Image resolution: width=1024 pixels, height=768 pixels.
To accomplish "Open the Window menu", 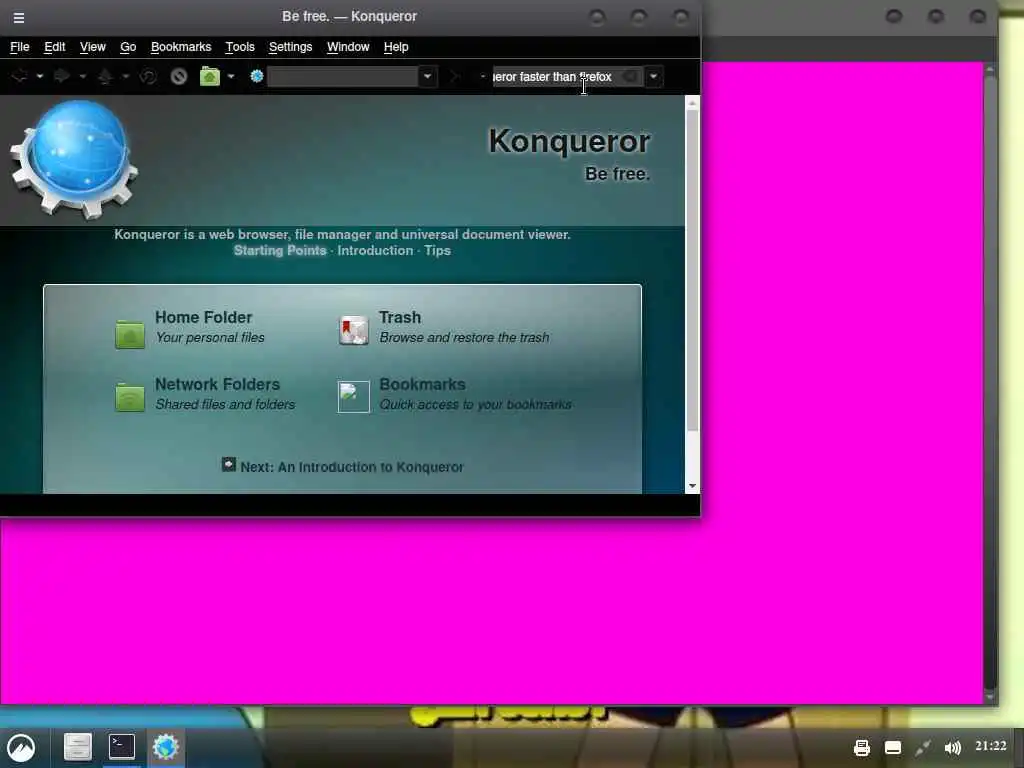I will click(348, 47).
